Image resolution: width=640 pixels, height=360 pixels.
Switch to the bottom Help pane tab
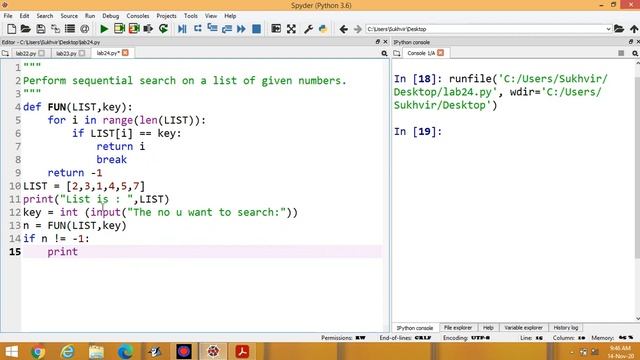pyautogui.click(x=488, y=328)
